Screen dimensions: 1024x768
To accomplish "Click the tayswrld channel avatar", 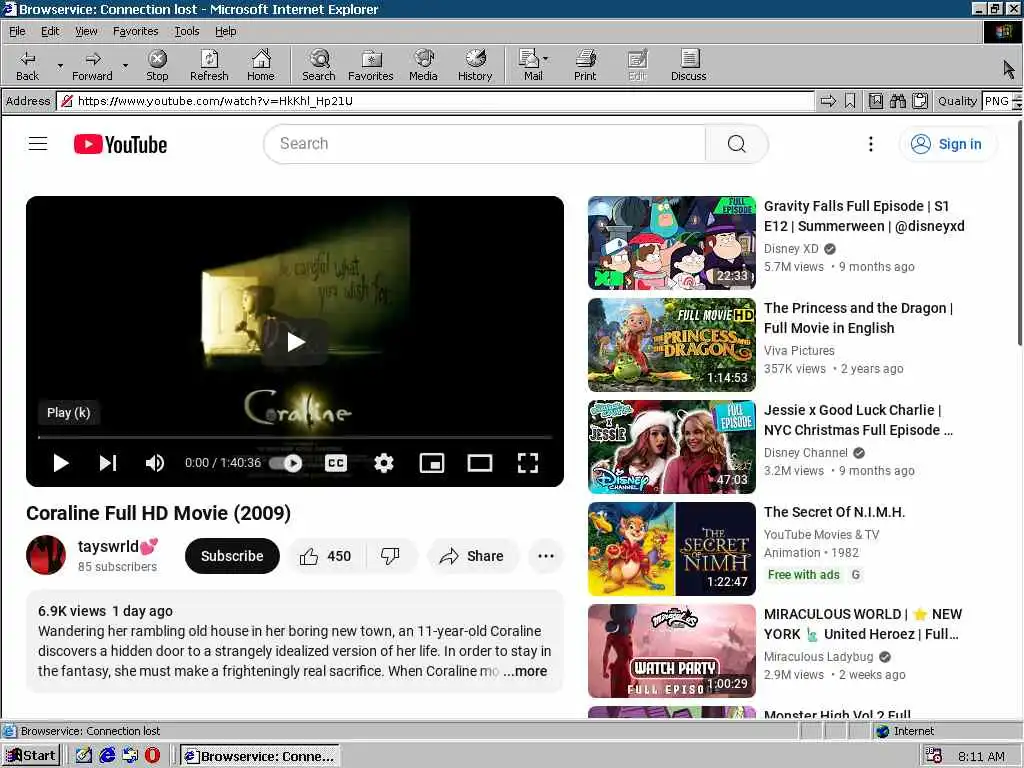I will (x=46, y=555).
